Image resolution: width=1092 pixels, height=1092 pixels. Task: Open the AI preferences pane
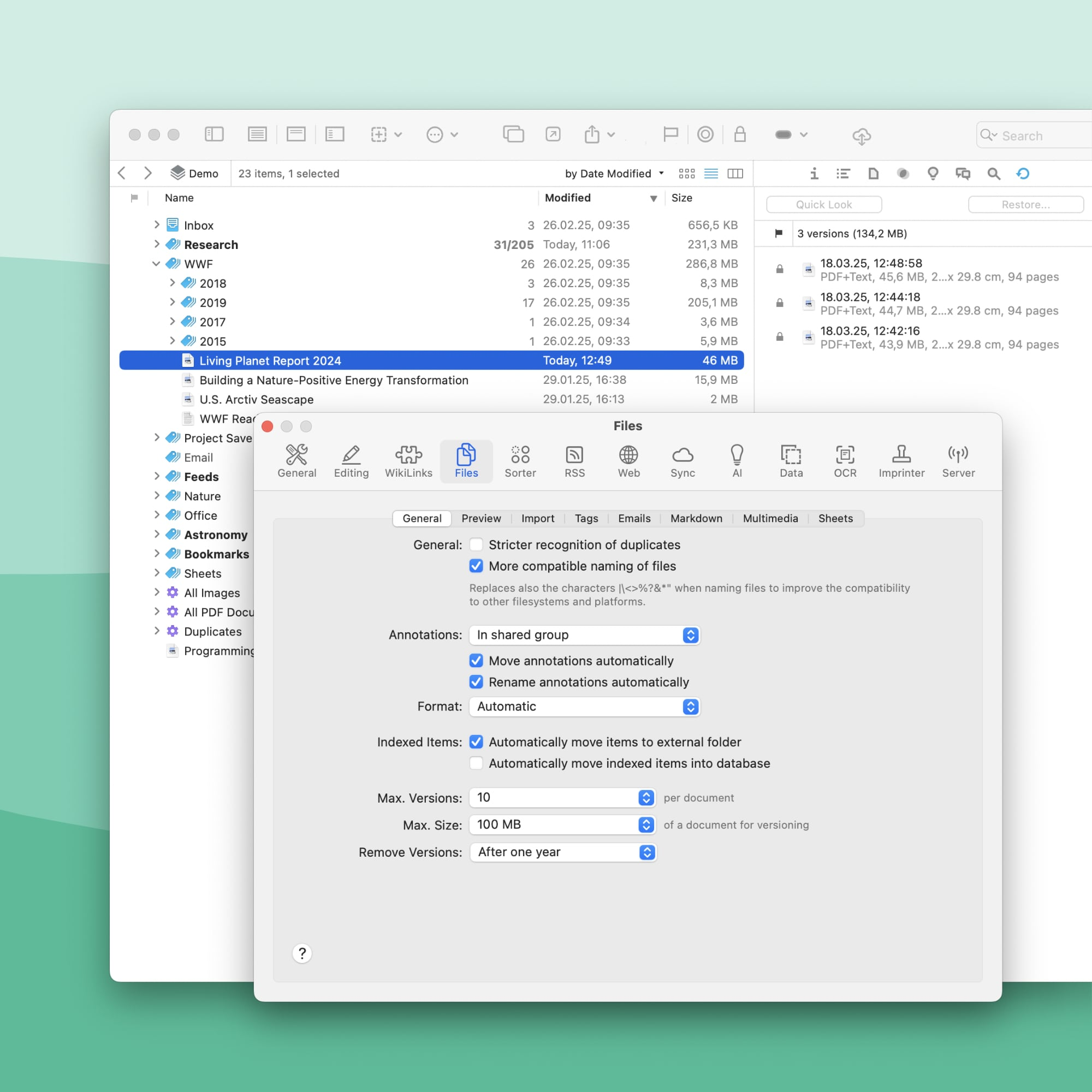point(737,461)
